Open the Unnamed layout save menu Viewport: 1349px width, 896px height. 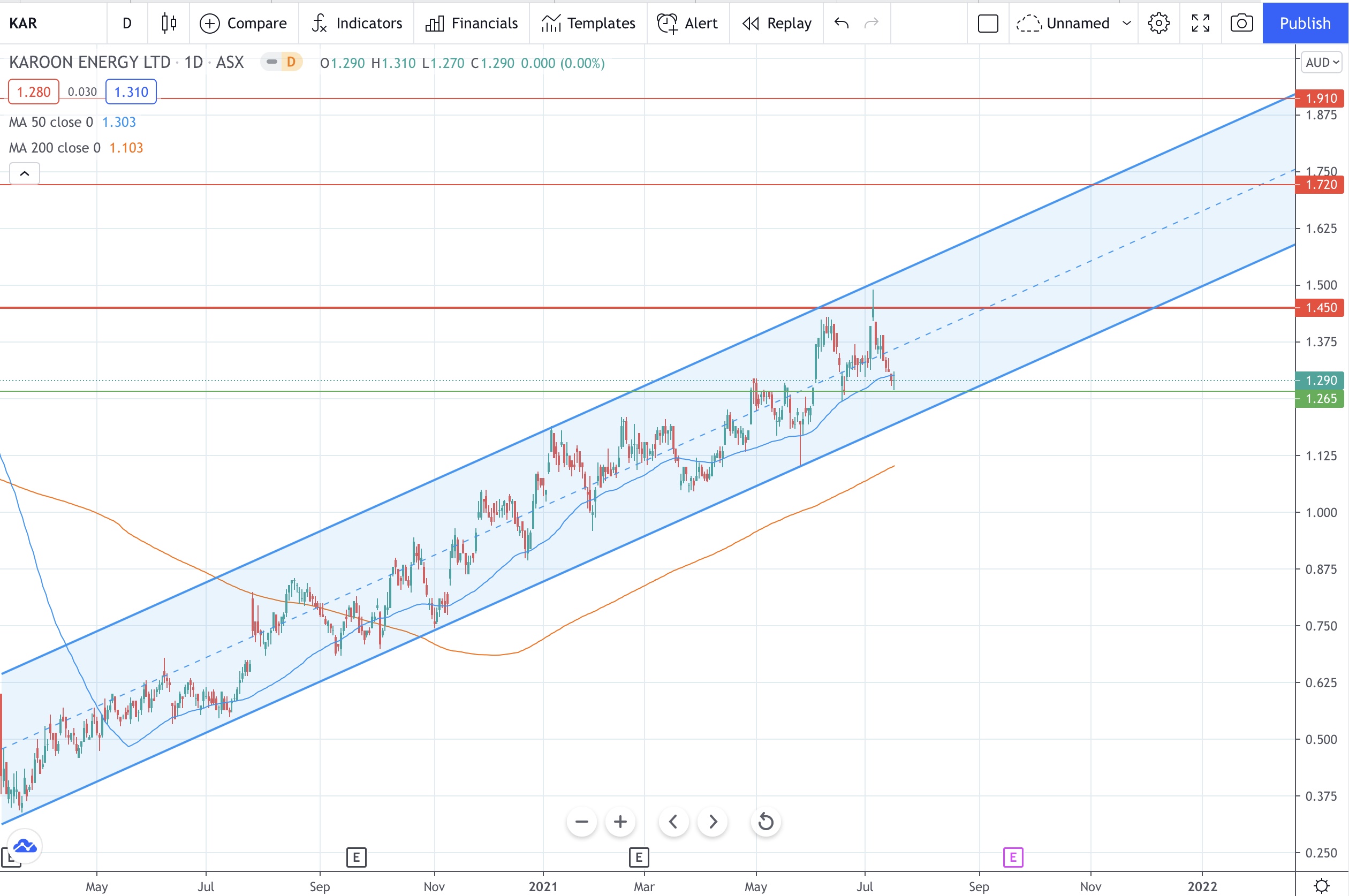[1063, 24]
